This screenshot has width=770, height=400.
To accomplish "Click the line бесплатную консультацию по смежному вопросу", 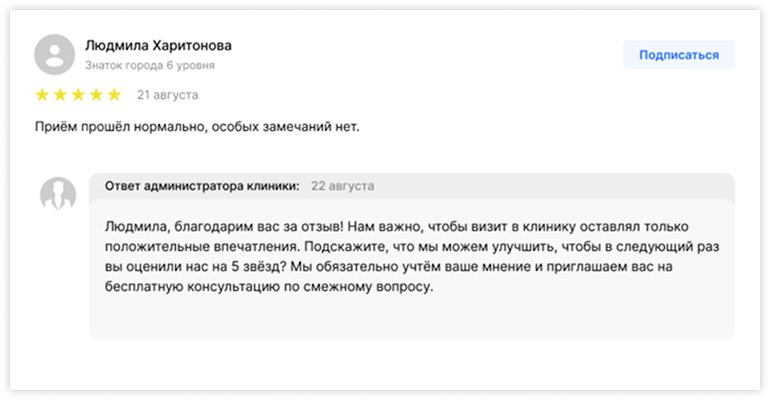I will click(270, 287).
